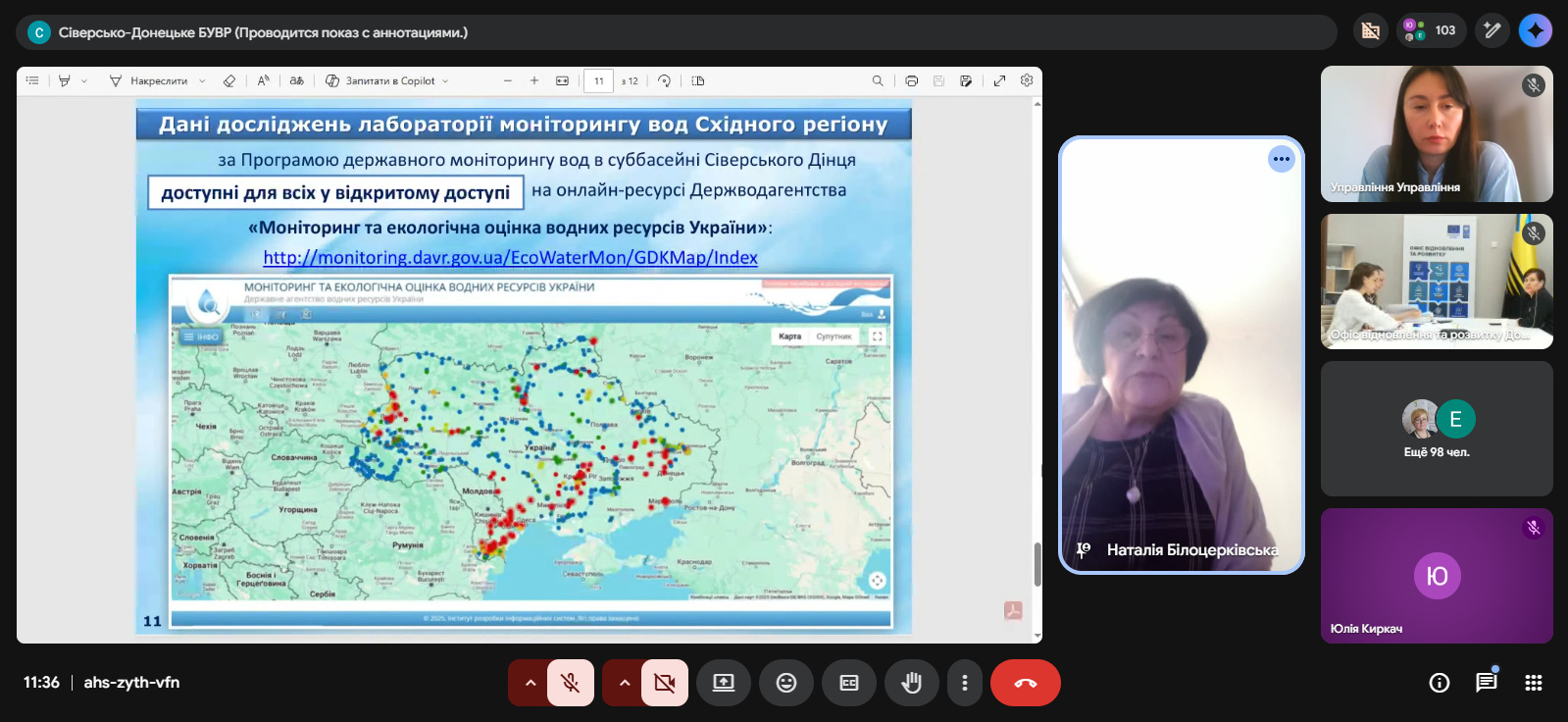Expand audio settings arrow beside microphone
1568x722 pixels.
pos(531,683)
